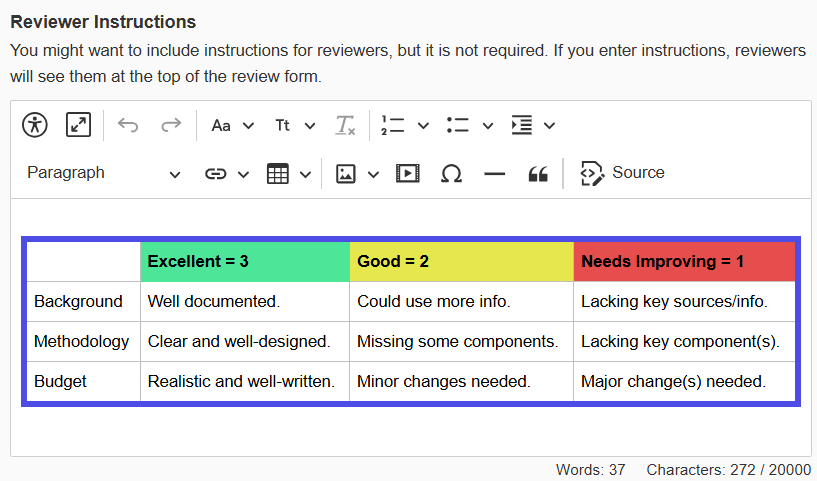Expand table options dropdown arrow
This screenshot has width=817, height=481.
coord(305,174)
